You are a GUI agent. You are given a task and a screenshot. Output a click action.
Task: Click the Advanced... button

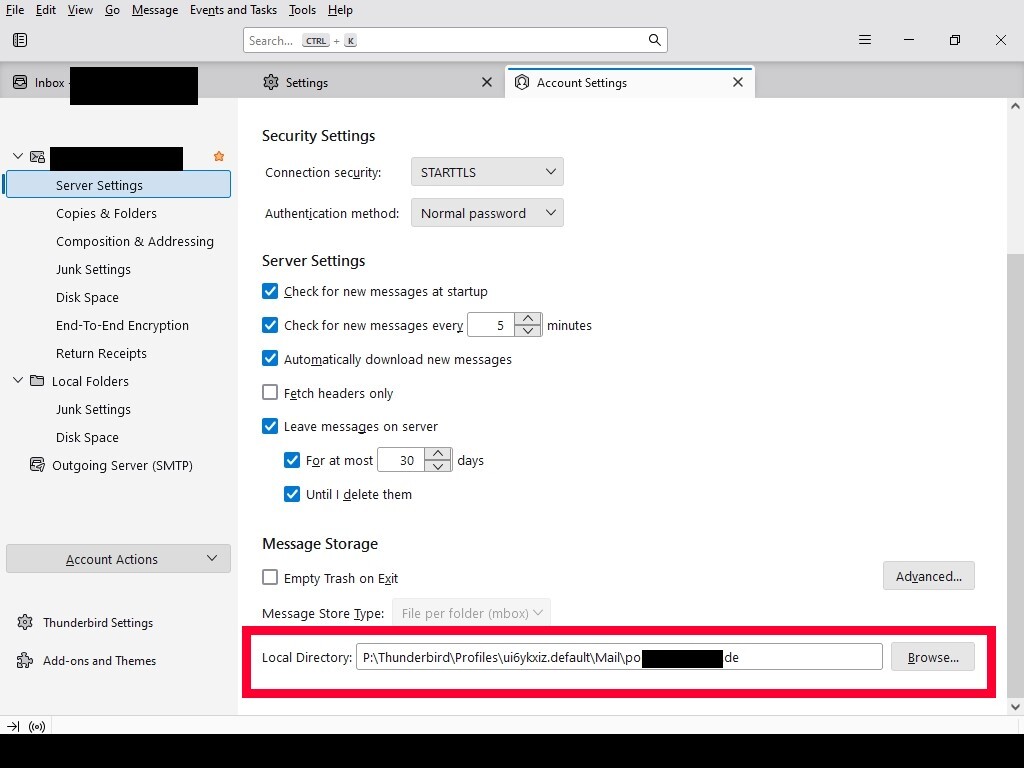pos(928,576)
